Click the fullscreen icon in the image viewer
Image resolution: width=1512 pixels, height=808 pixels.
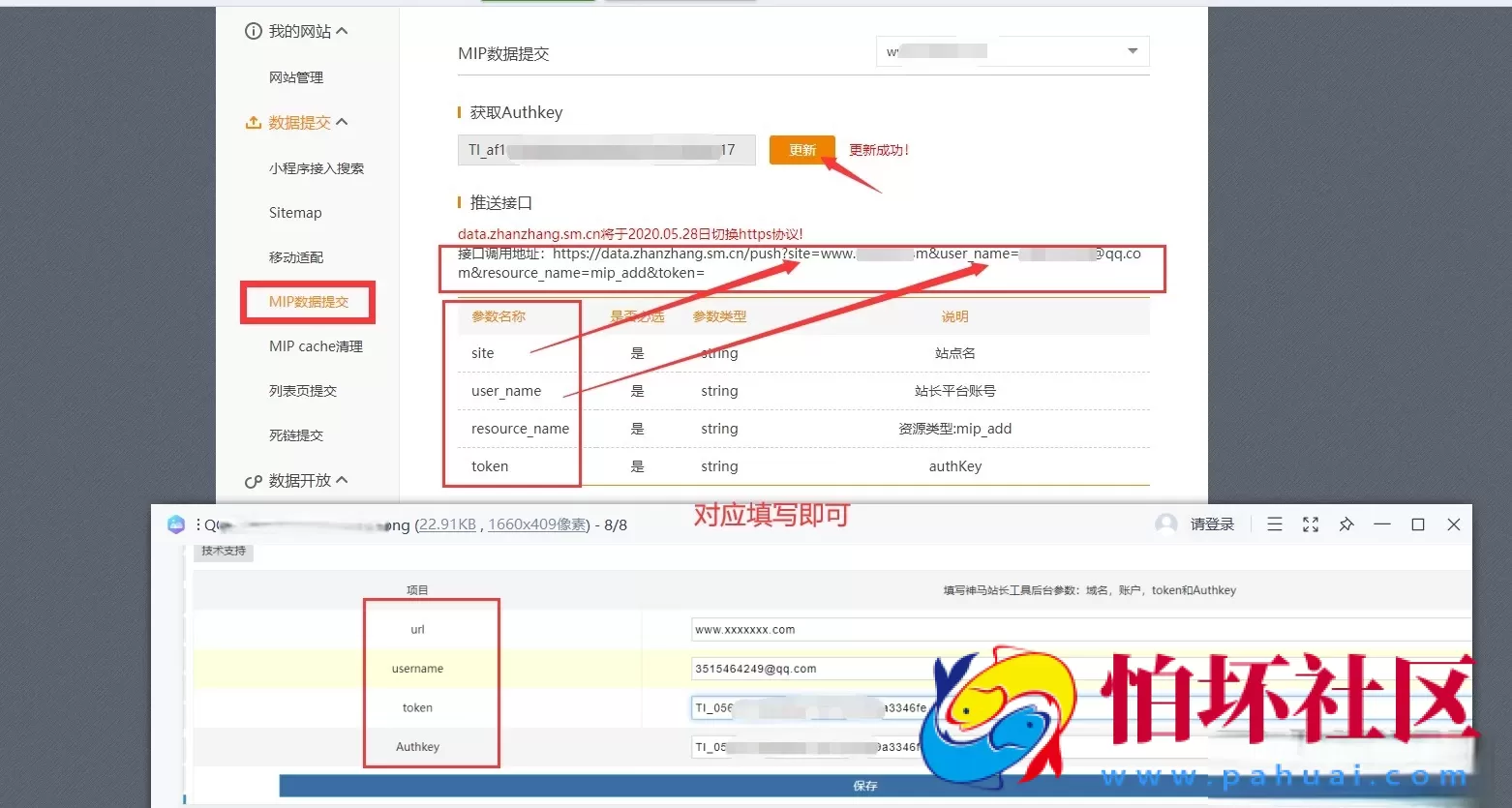click(x=1311, y=524)
